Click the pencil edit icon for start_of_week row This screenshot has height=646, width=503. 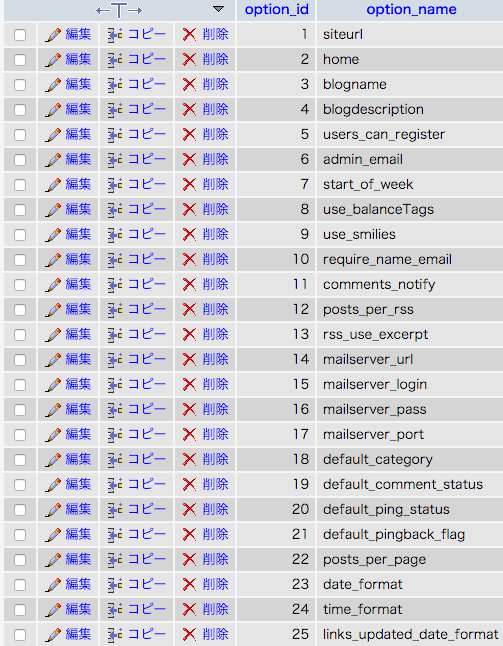(x=53, y=185)
